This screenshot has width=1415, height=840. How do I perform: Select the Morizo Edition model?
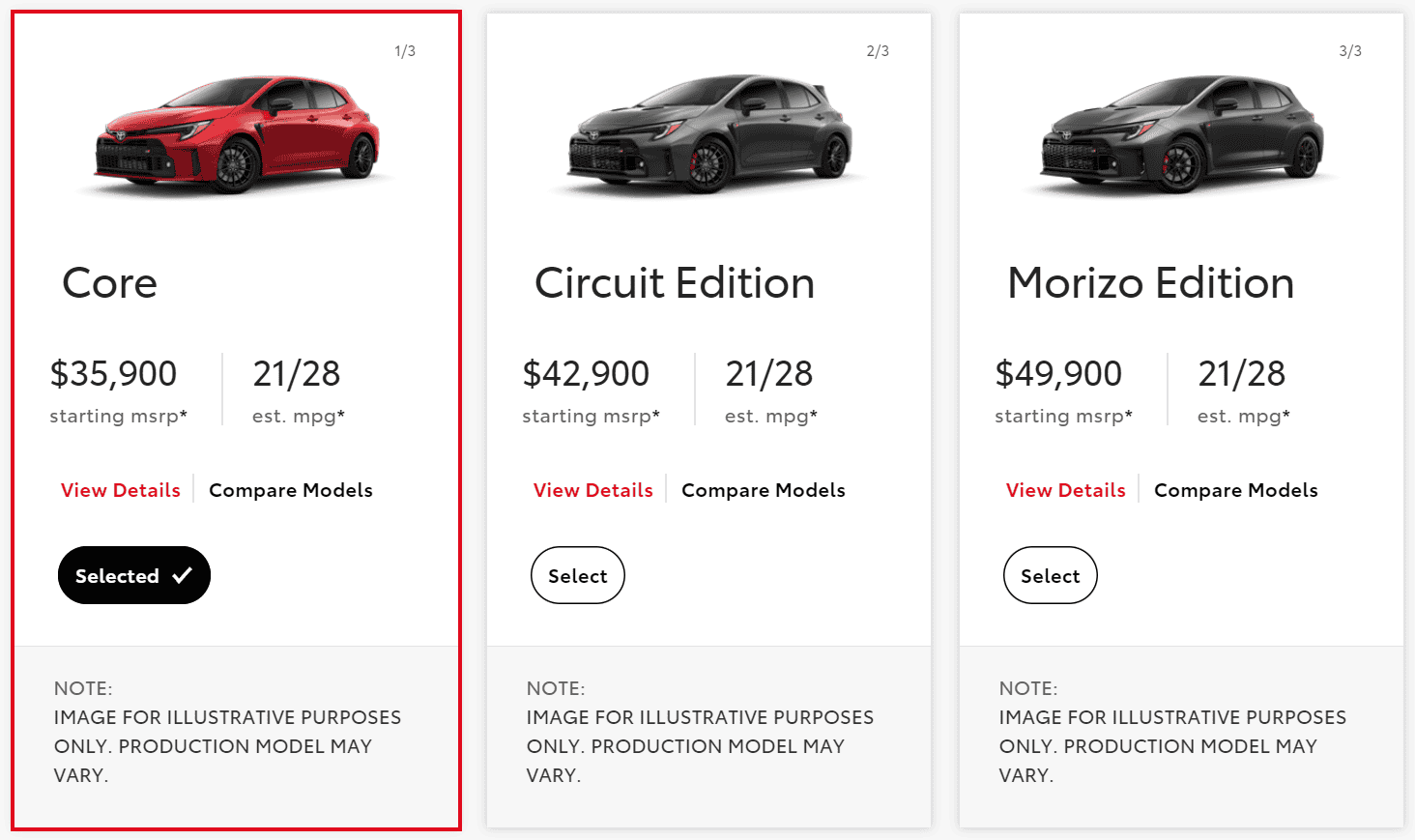point(1050,575)
